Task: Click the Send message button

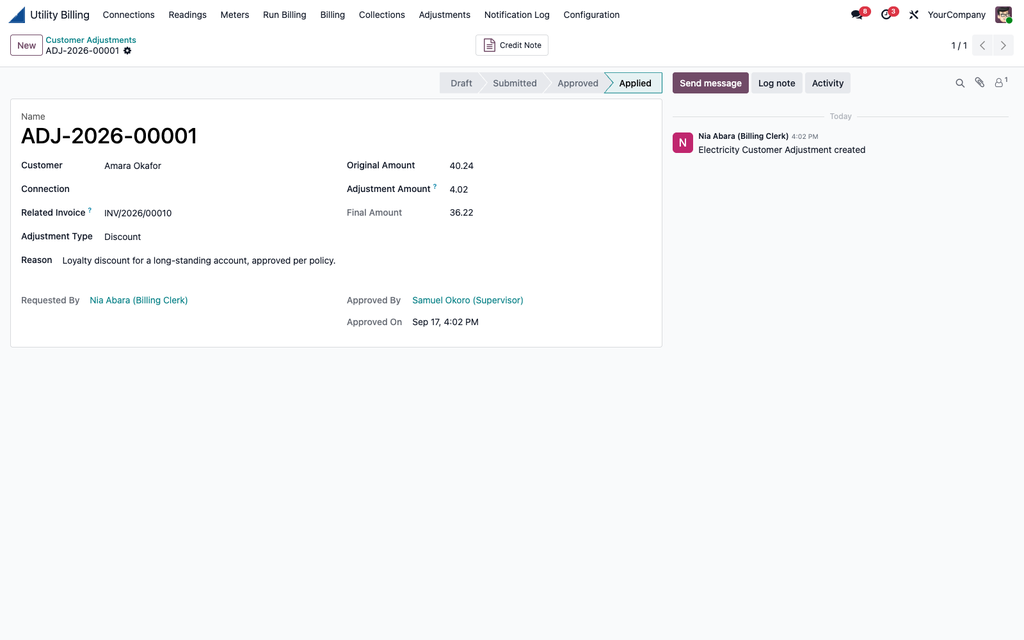Action: click(711, 83)
